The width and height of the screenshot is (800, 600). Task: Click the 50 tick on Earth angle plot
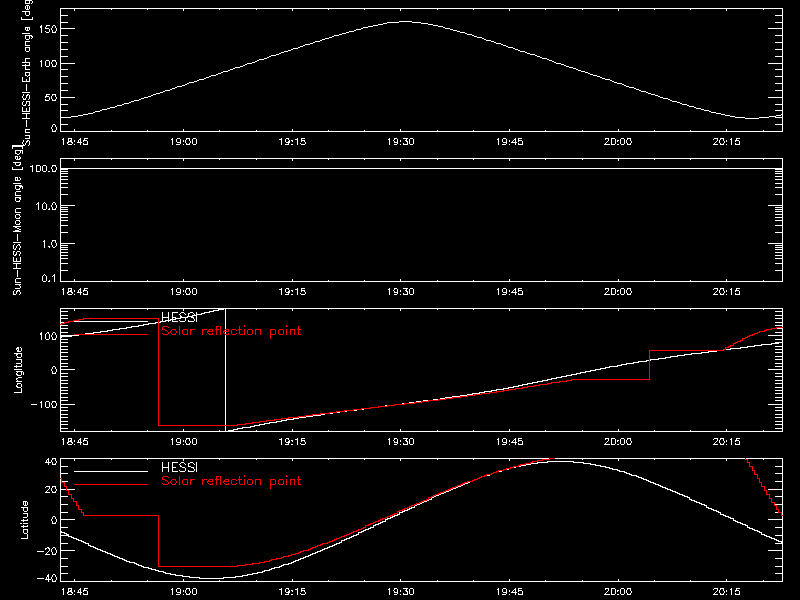pos(51,97)
